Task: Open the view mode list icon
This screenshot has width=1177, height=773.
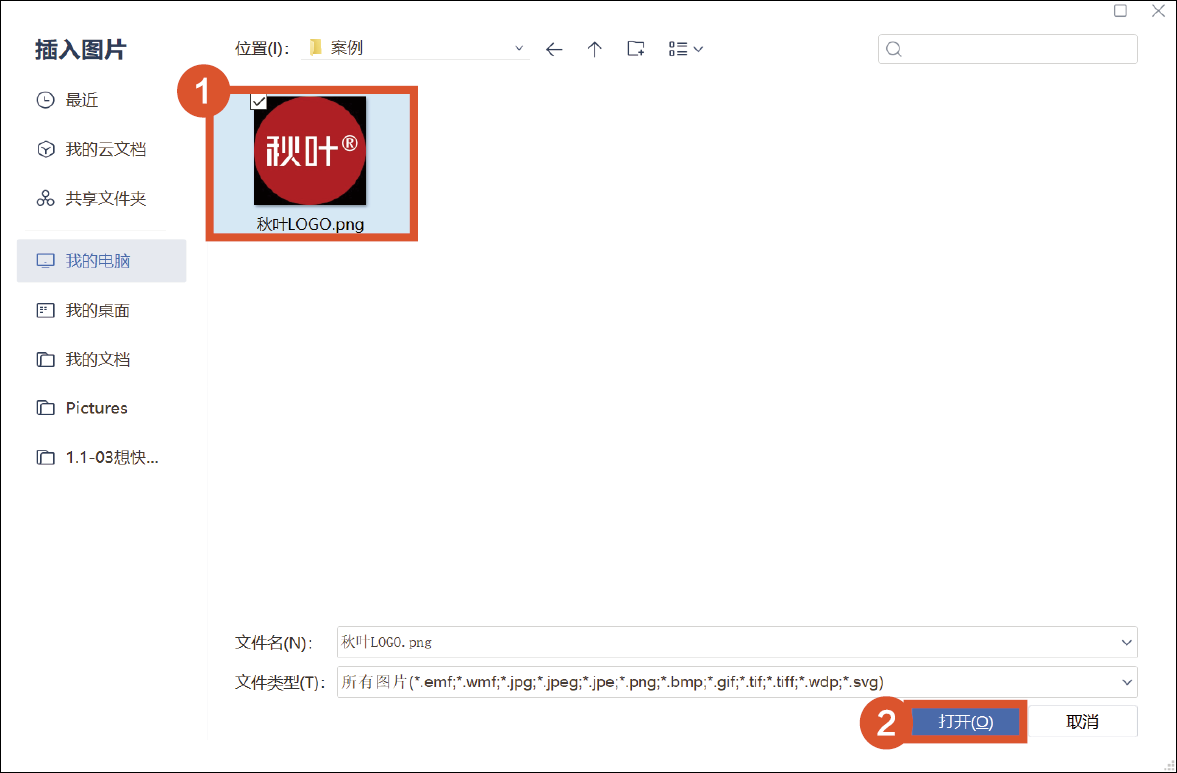Action: [x=685, y=49]
